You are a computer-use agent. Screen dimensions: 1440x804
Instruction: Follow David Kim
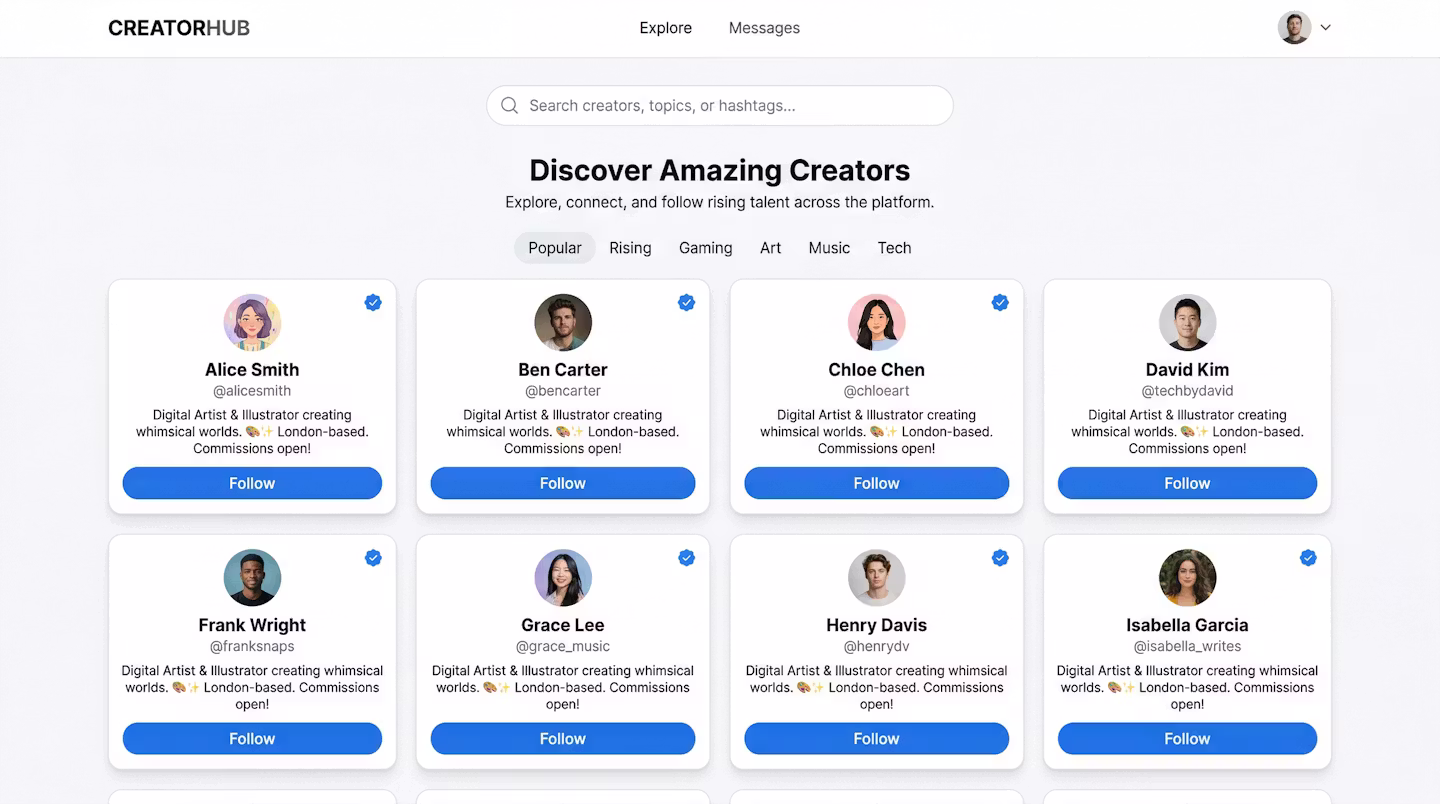(1187, 483)
